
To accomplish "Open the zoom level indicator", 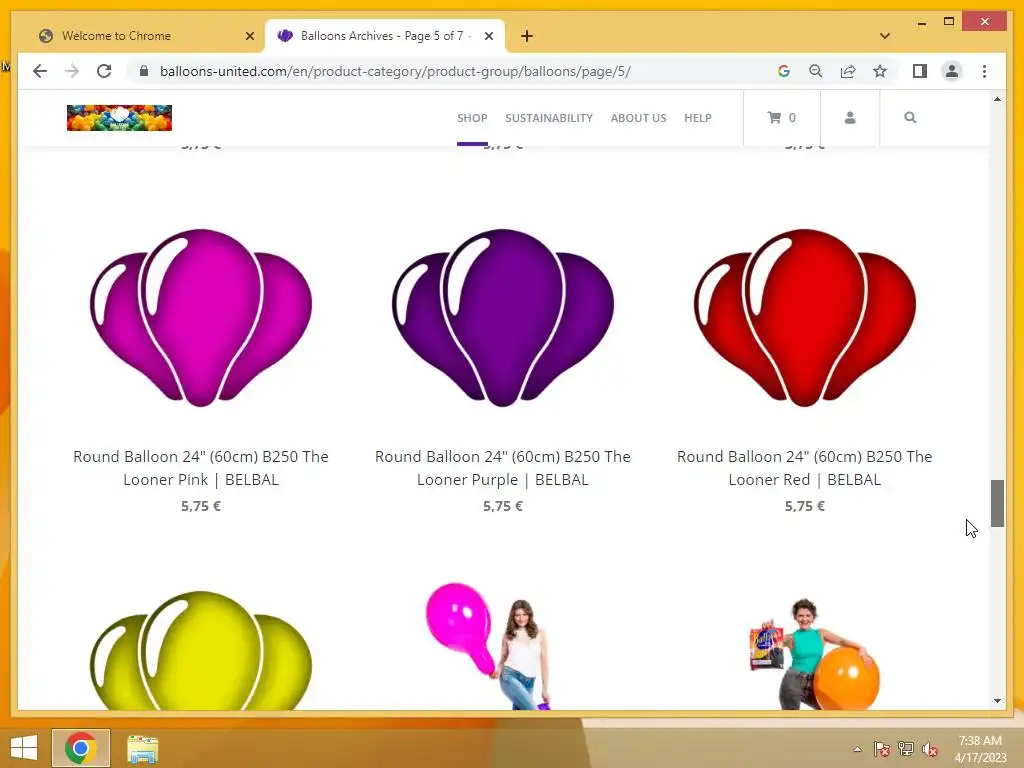I will [x=816, y=71].
